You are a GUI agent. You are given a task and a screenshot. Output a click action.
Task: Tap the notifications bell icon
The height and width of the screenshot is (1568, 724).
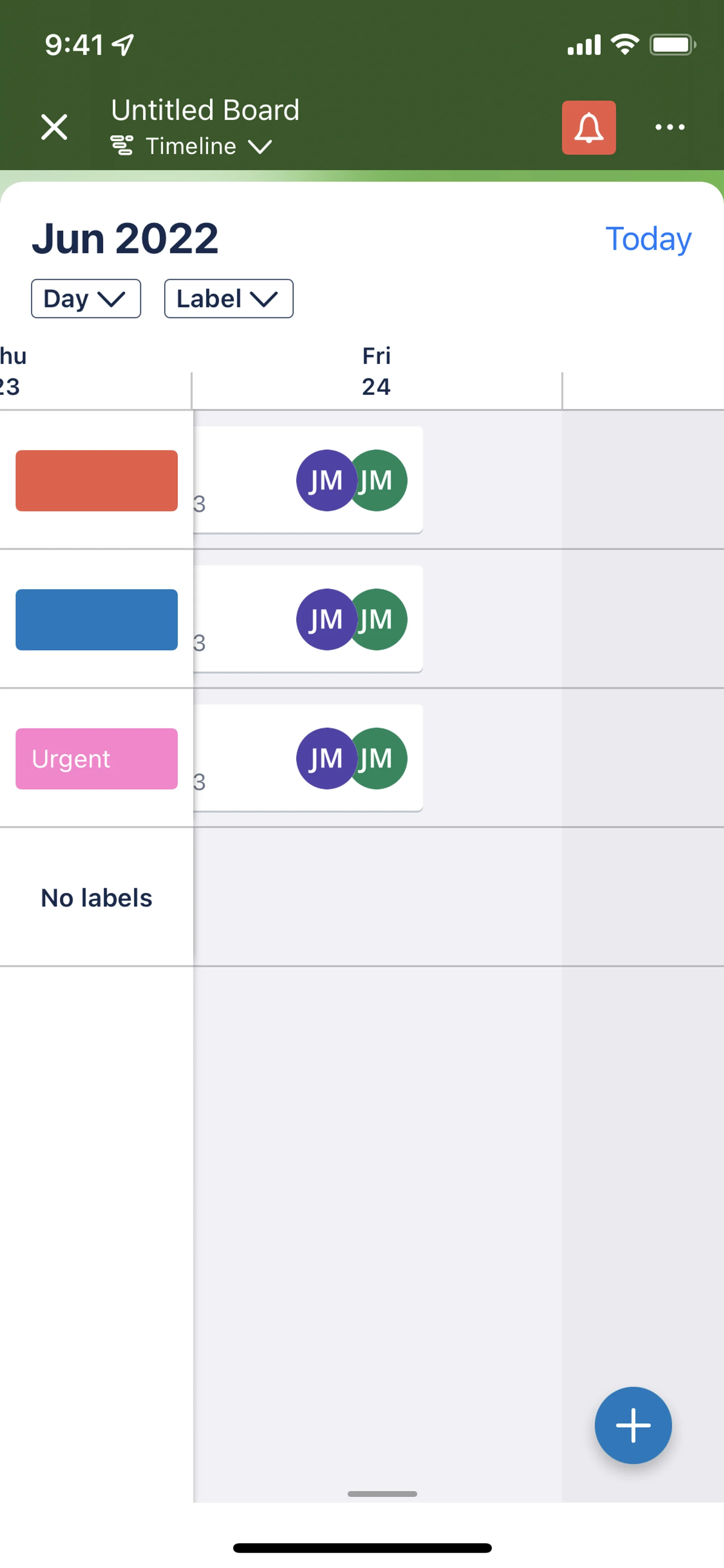[x=588, y=128]
